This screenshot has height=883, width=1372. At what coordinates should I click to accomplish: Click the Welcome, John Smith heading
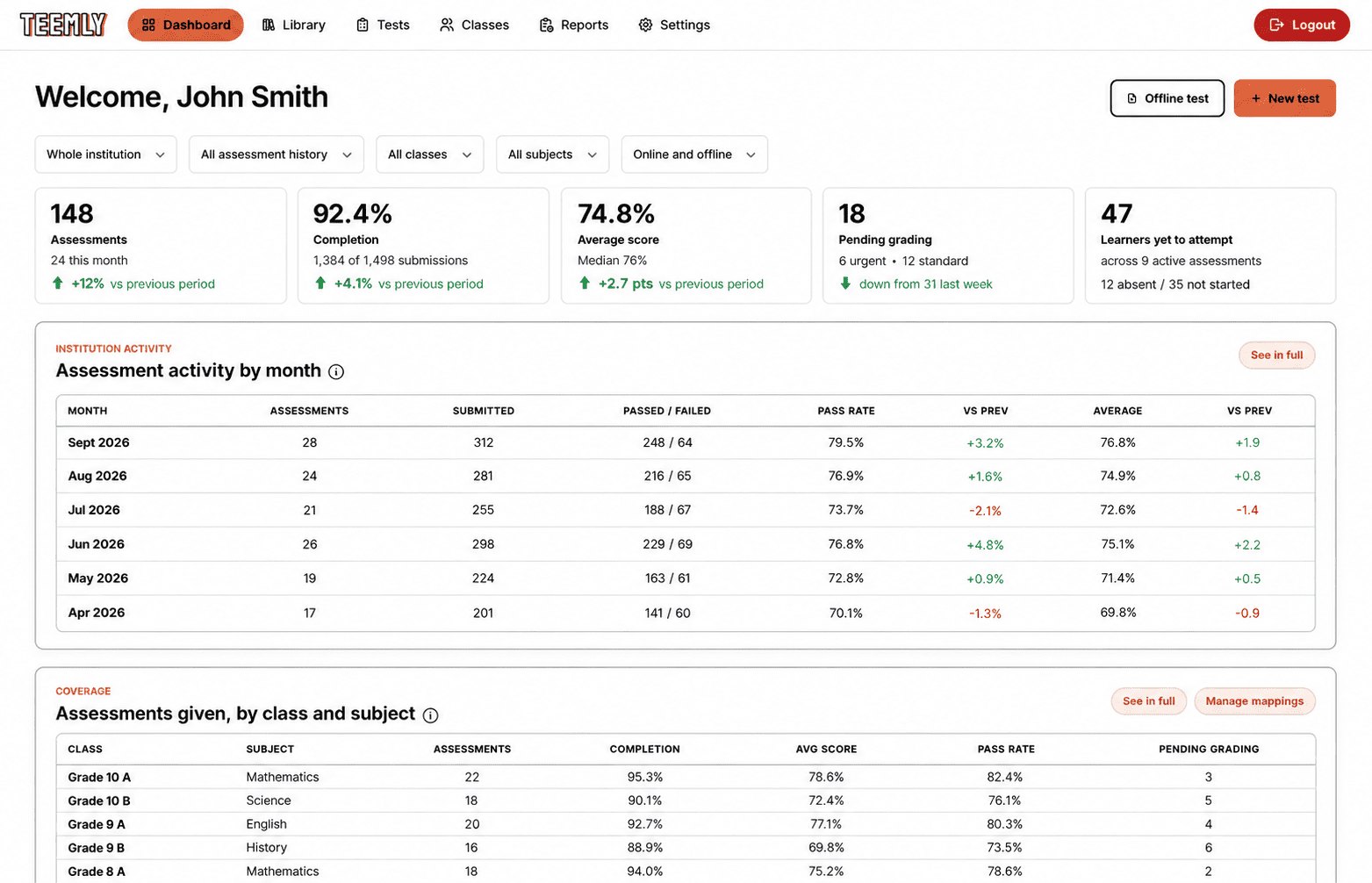(x=182, y=97)
